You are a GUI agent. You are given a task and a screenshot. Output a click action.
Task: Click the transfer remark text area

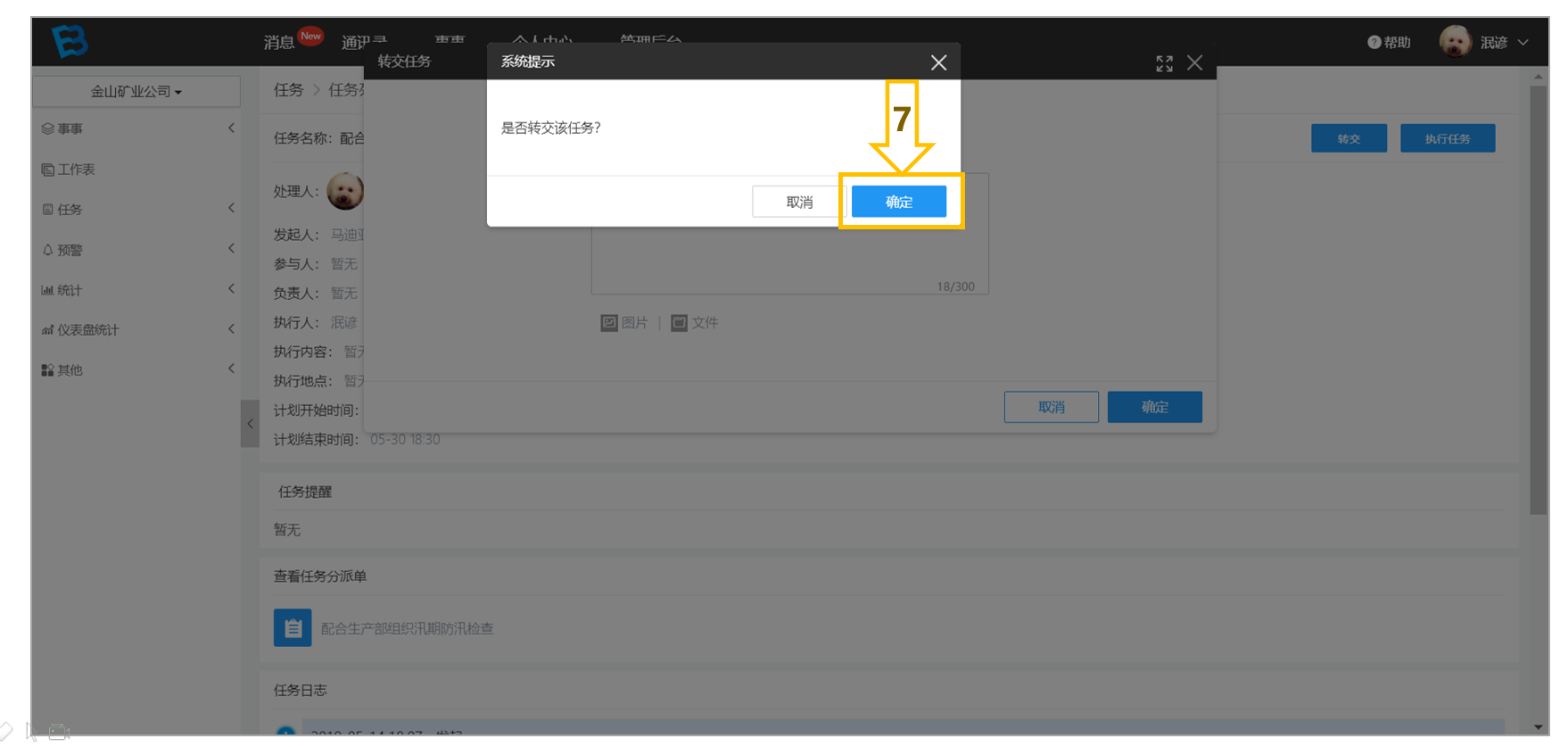[x=790, y=259]
